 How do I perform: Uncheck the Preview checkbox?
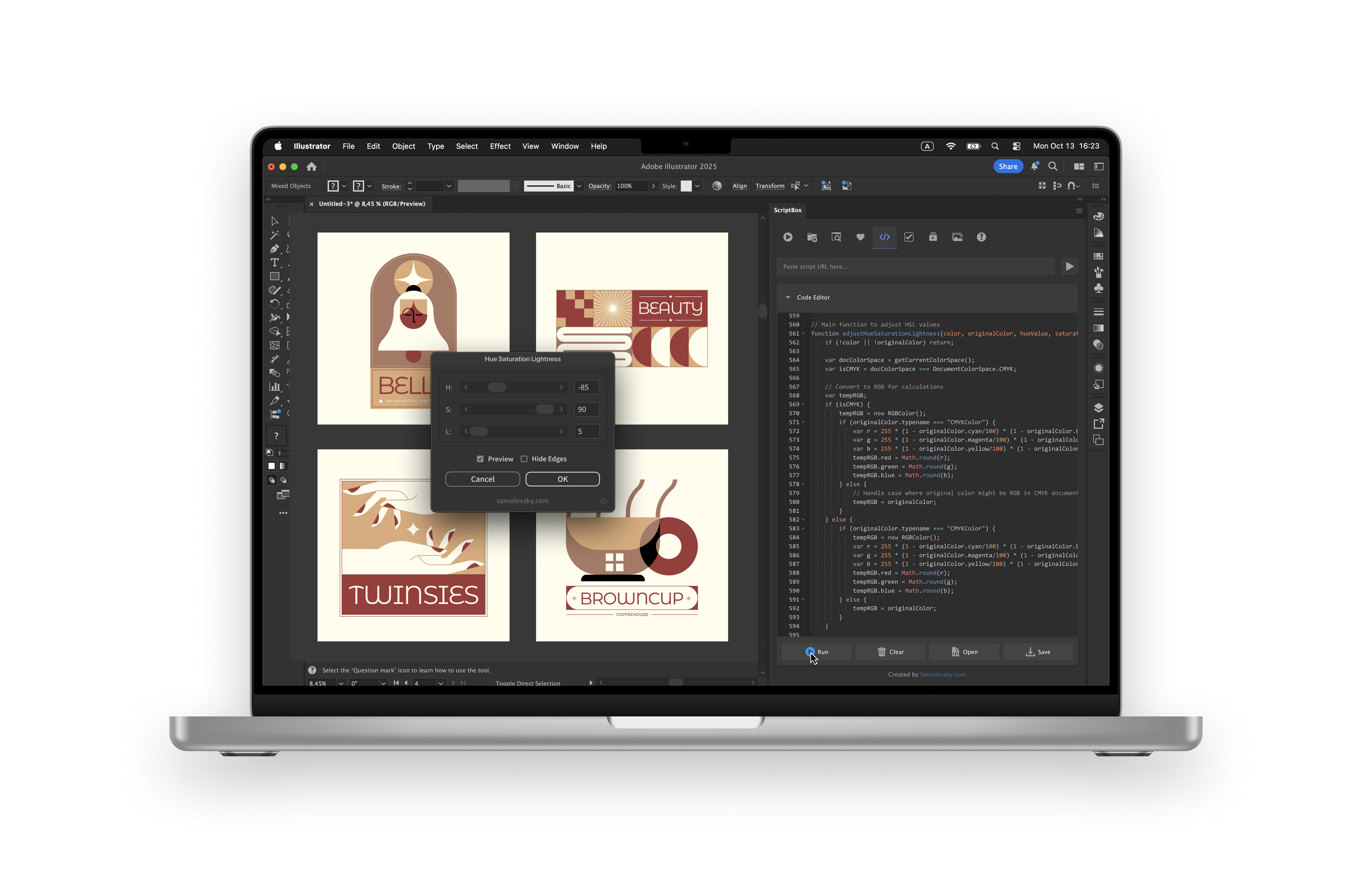[x=480, y=459]
